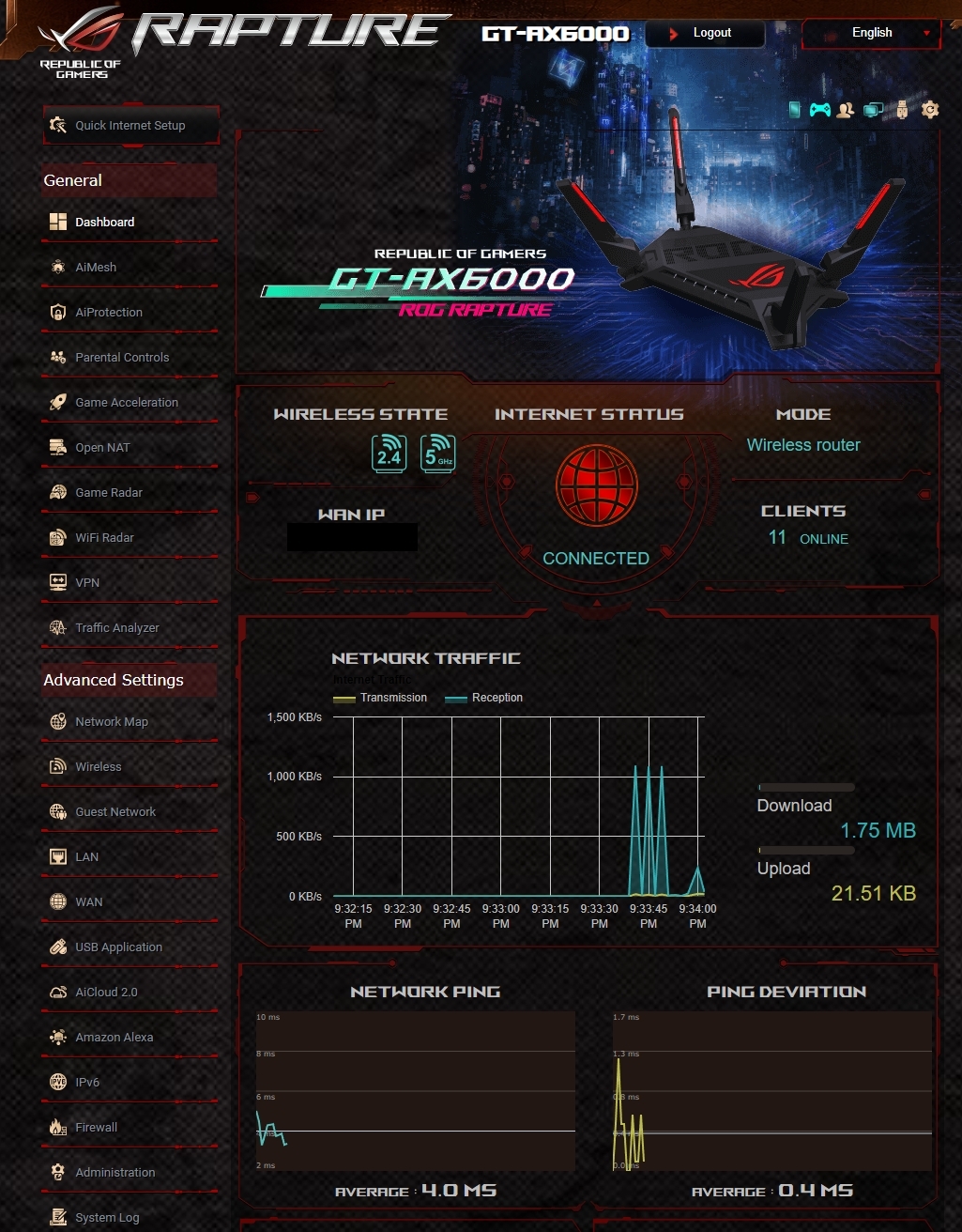Image resolution: width=962 pixels, height=1232 pixels.
Task: Click the AiProtection shield icon
Action: coord(58,312)
